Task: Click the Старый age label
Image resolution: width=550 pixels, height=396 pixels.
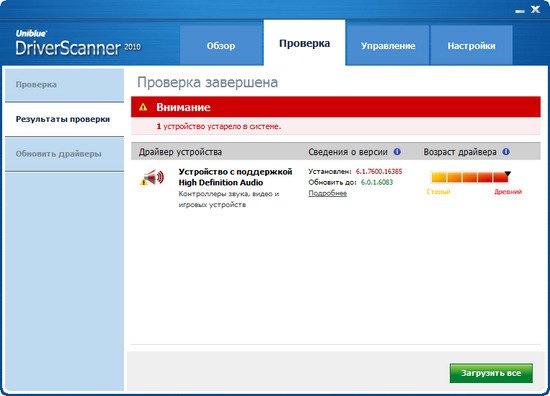Action: point(438,192)
